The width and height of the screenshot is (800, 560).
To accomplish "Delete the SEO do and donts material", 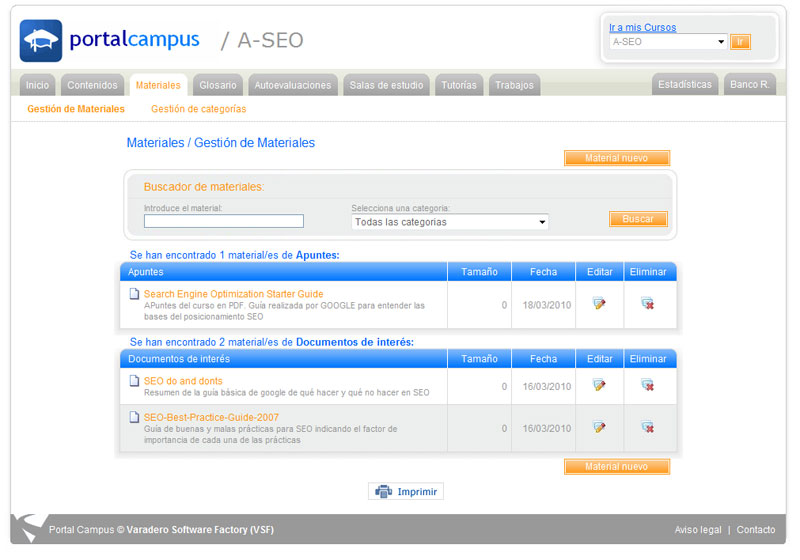I will 647,386.
